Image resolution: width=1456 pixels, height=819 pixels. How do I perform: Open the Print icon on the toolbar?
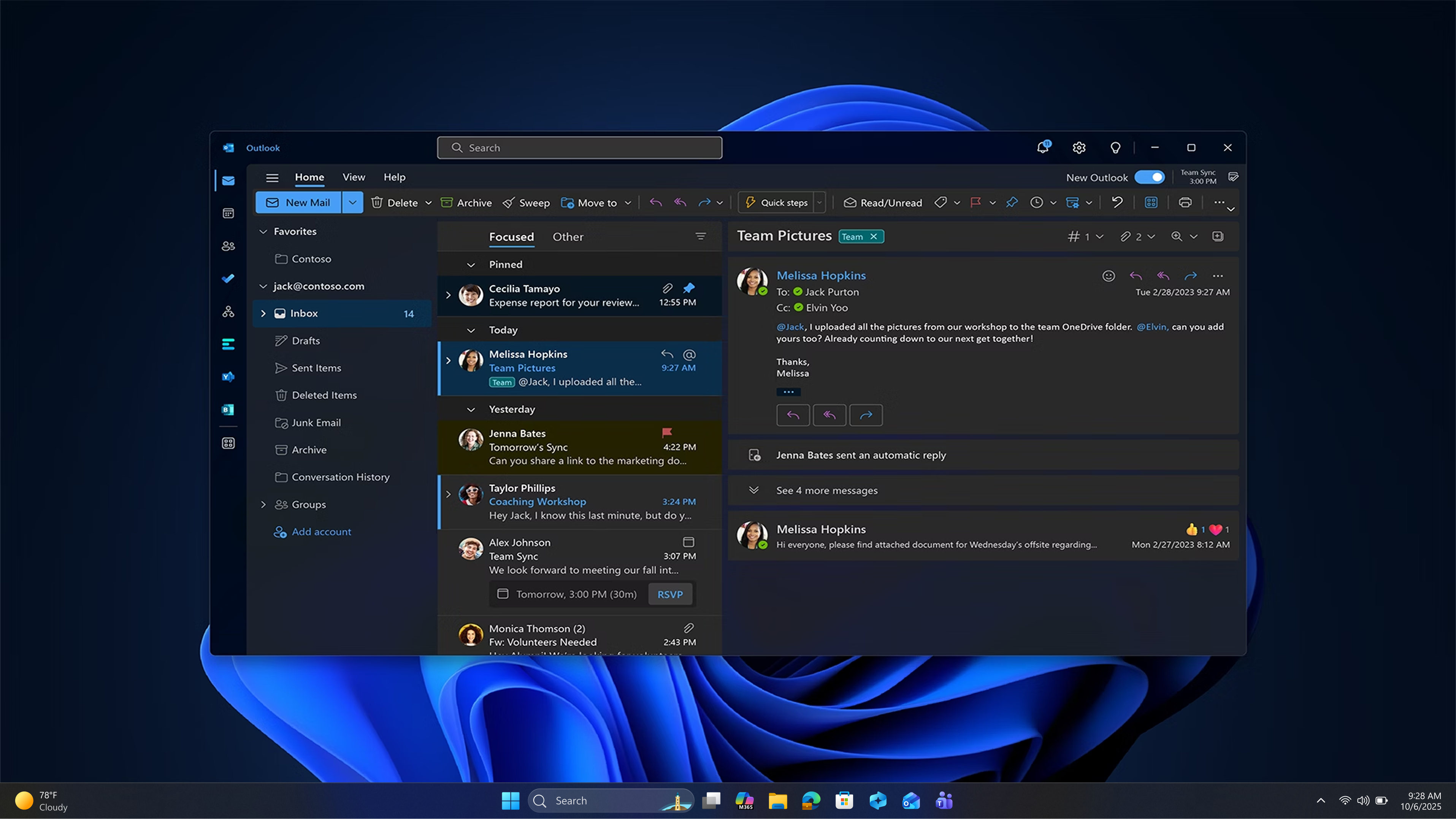(x=1185, y=202)
